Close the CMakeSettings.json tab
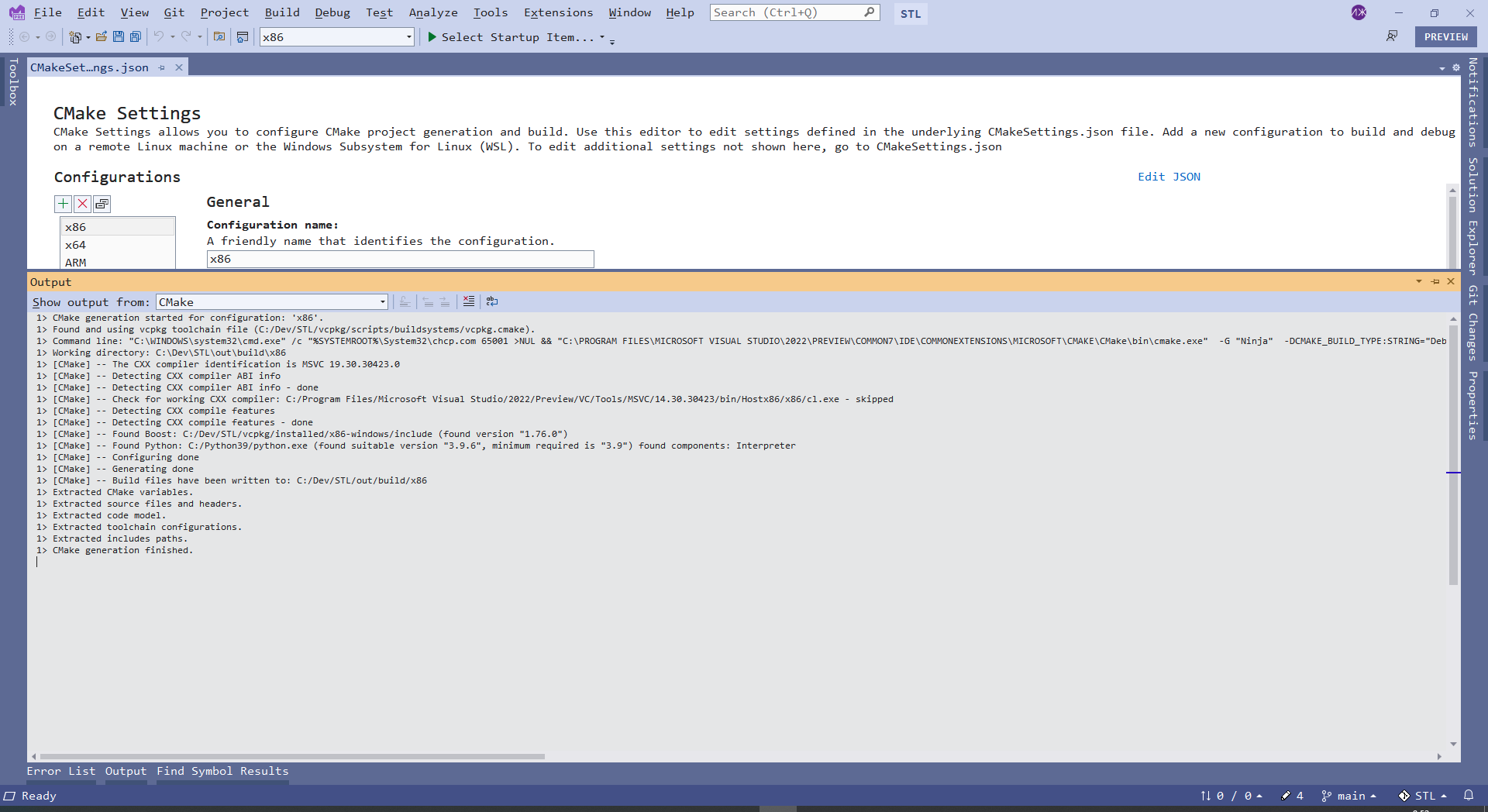Viewport: 1488px width, 812px height. tap(179, 67)
